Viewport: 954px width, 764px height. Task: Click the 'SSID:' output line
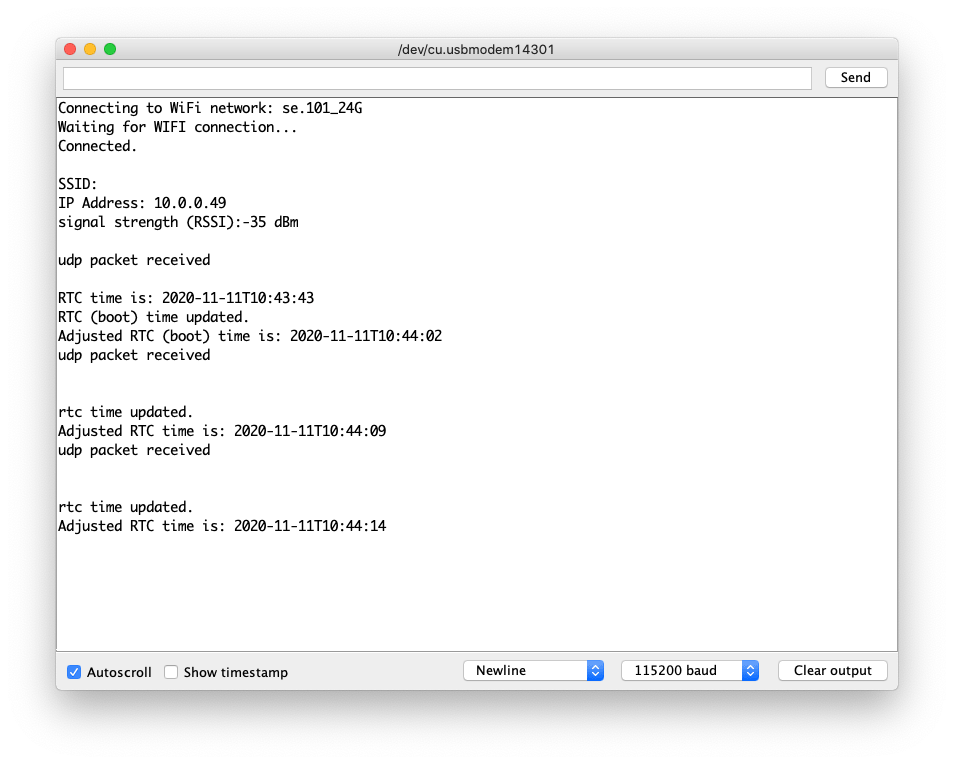coord(77,184)
